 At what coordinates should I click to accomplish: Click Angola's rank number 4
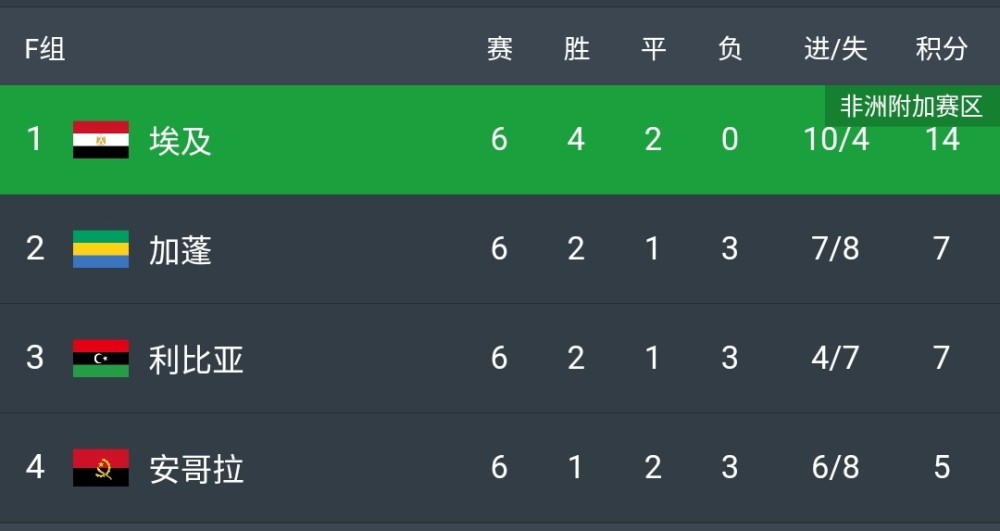click(35, 467)
